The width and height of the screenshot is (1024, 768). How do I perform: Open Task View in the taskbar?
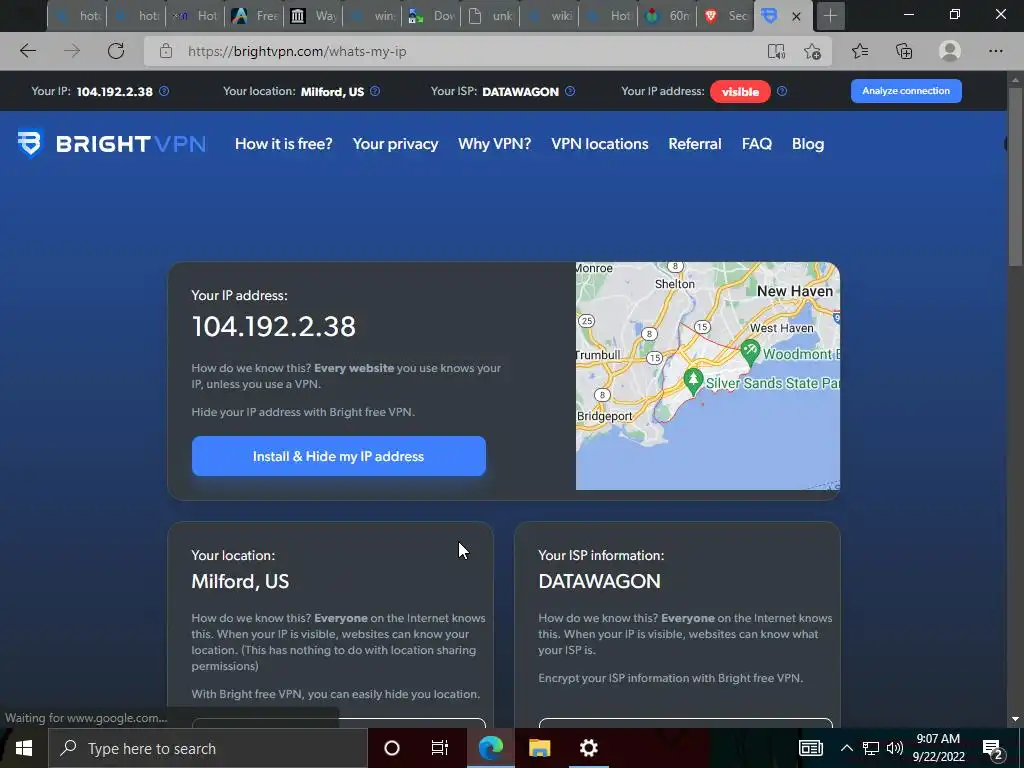pyautogui.click(x=440, y=748)
